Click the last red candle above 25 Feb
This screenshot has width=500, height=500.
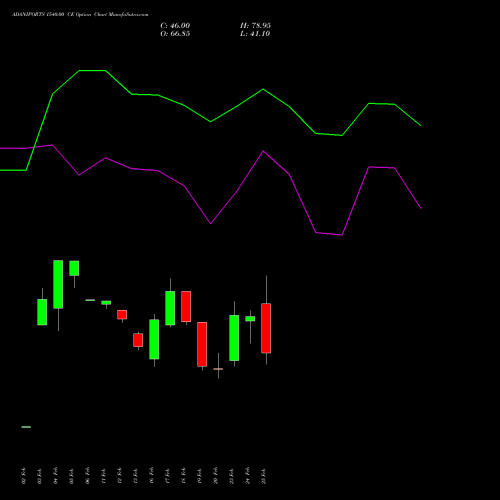click(266, 328)
